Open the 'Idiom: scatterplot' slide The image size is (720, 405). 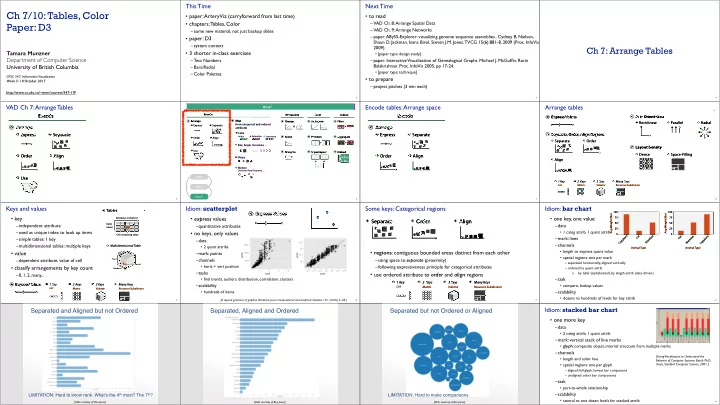pos(270,253)
